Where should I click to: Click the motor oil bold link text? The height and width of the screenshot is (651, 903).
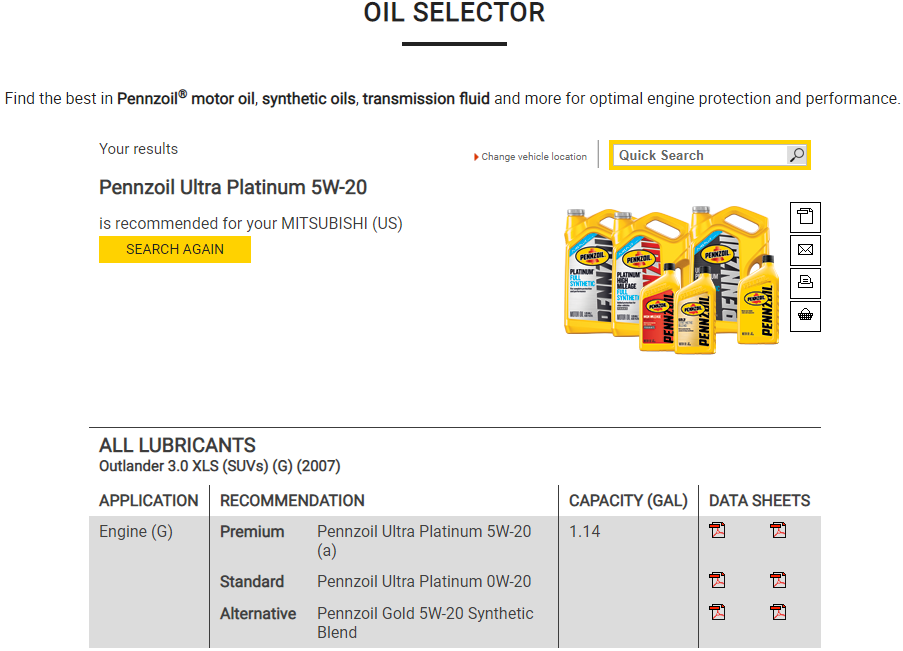click(x=222, y=99)
